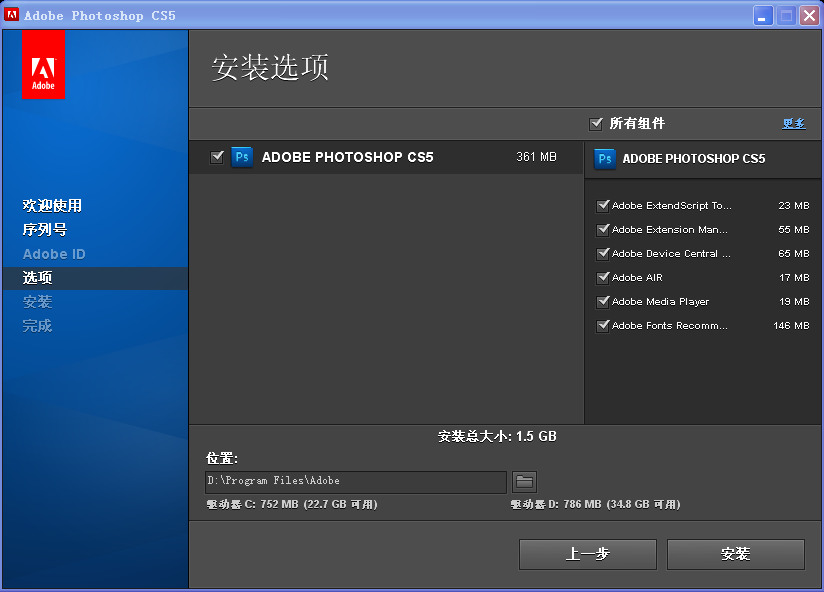Image resolution: width=824 pixels, height=592 pixels.
Task: Select the 选项 step in the sidebar
Action: tap(95, 278)
